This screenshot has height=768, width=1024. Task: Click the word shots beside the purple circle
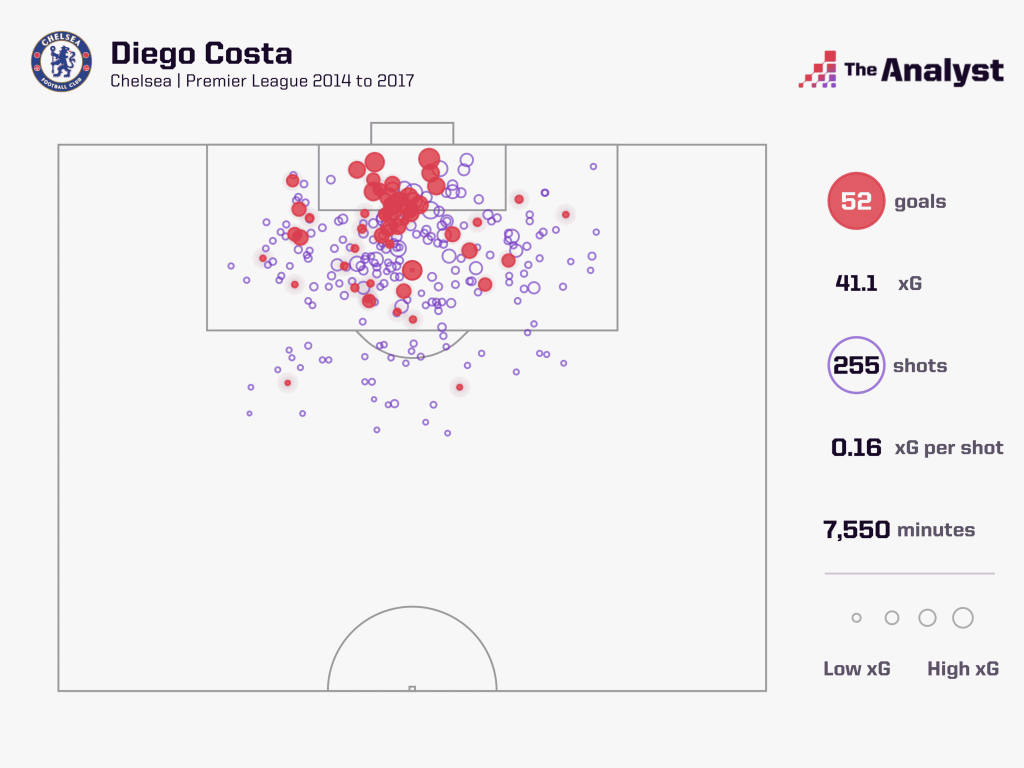coord(920,365)
